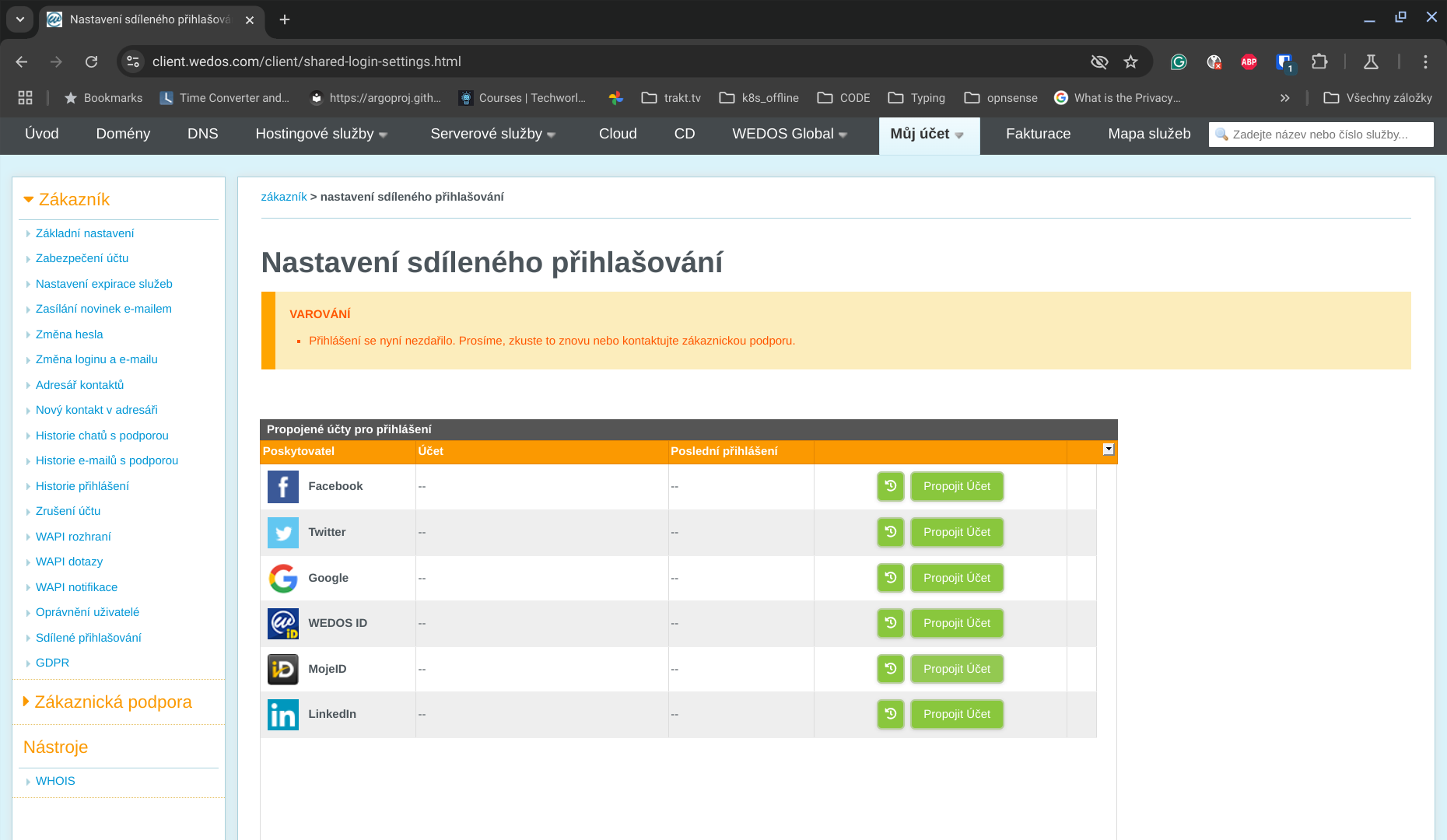Screen dimensions: 1447x840
Task: Open Zabezpečení účtu sidebar link
Action: (82, 258)
